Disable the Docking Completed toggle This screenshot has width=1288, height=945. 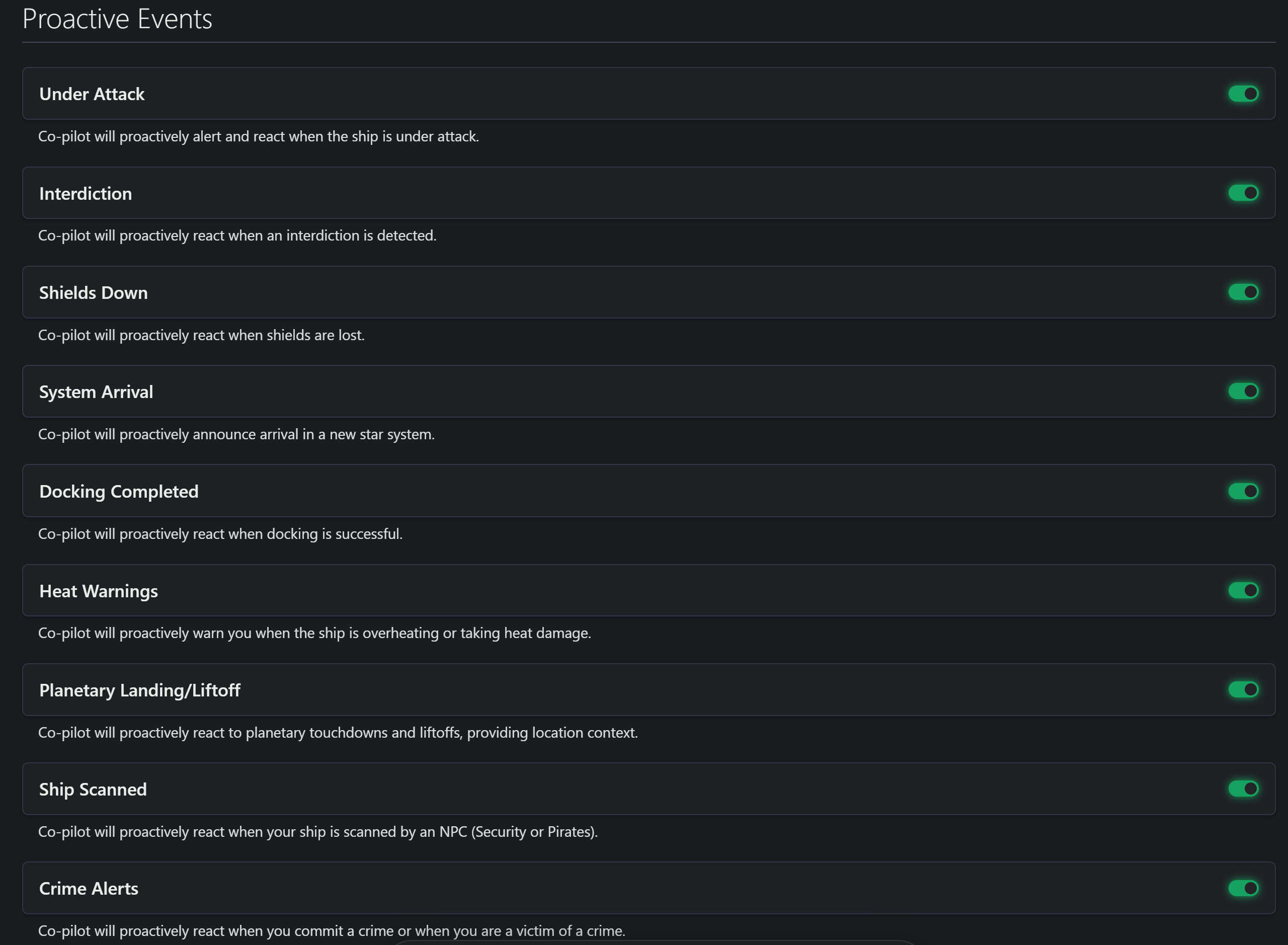coord(1243,491)
